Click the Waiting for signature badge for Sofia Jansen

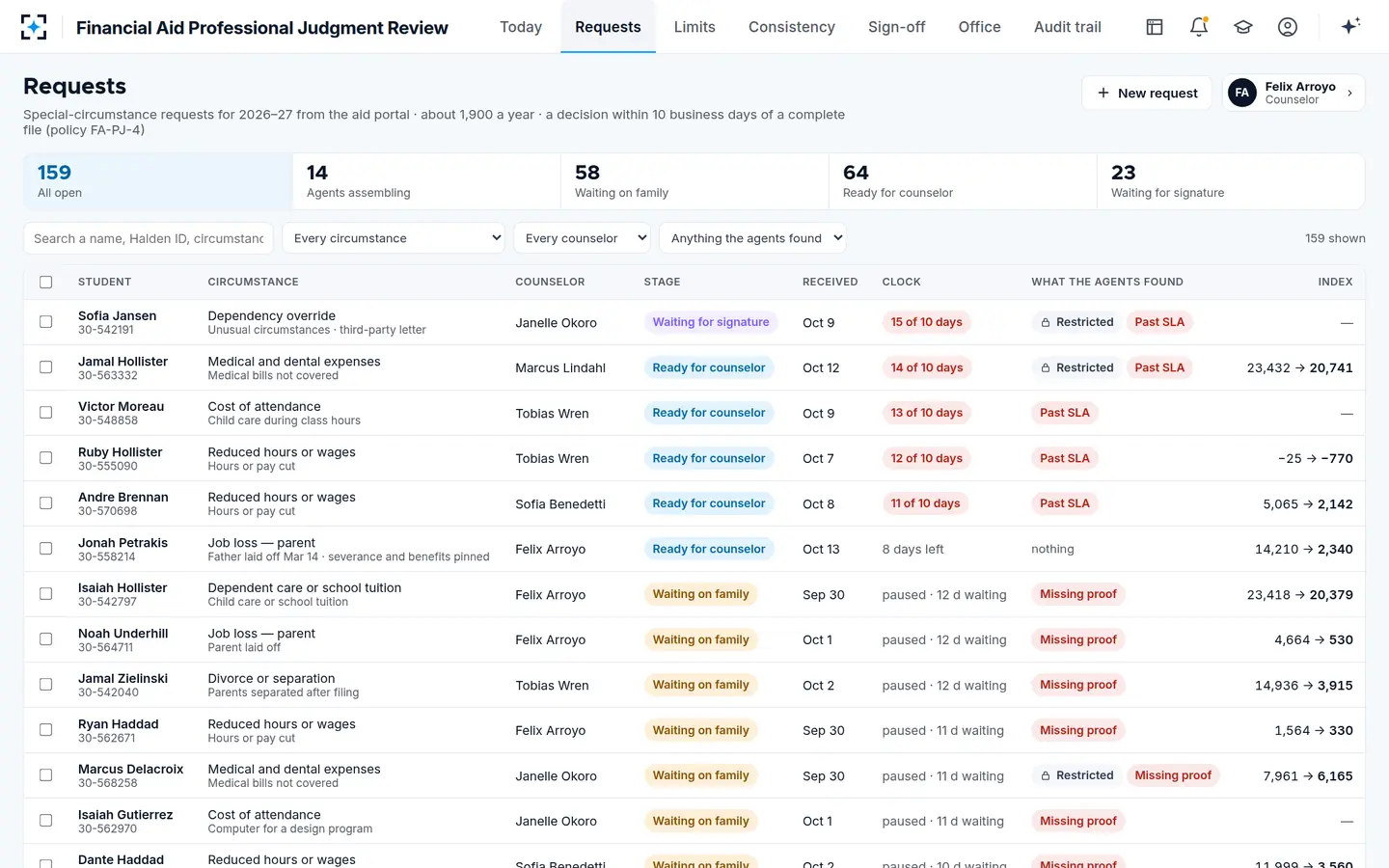(x=711, y=322)
